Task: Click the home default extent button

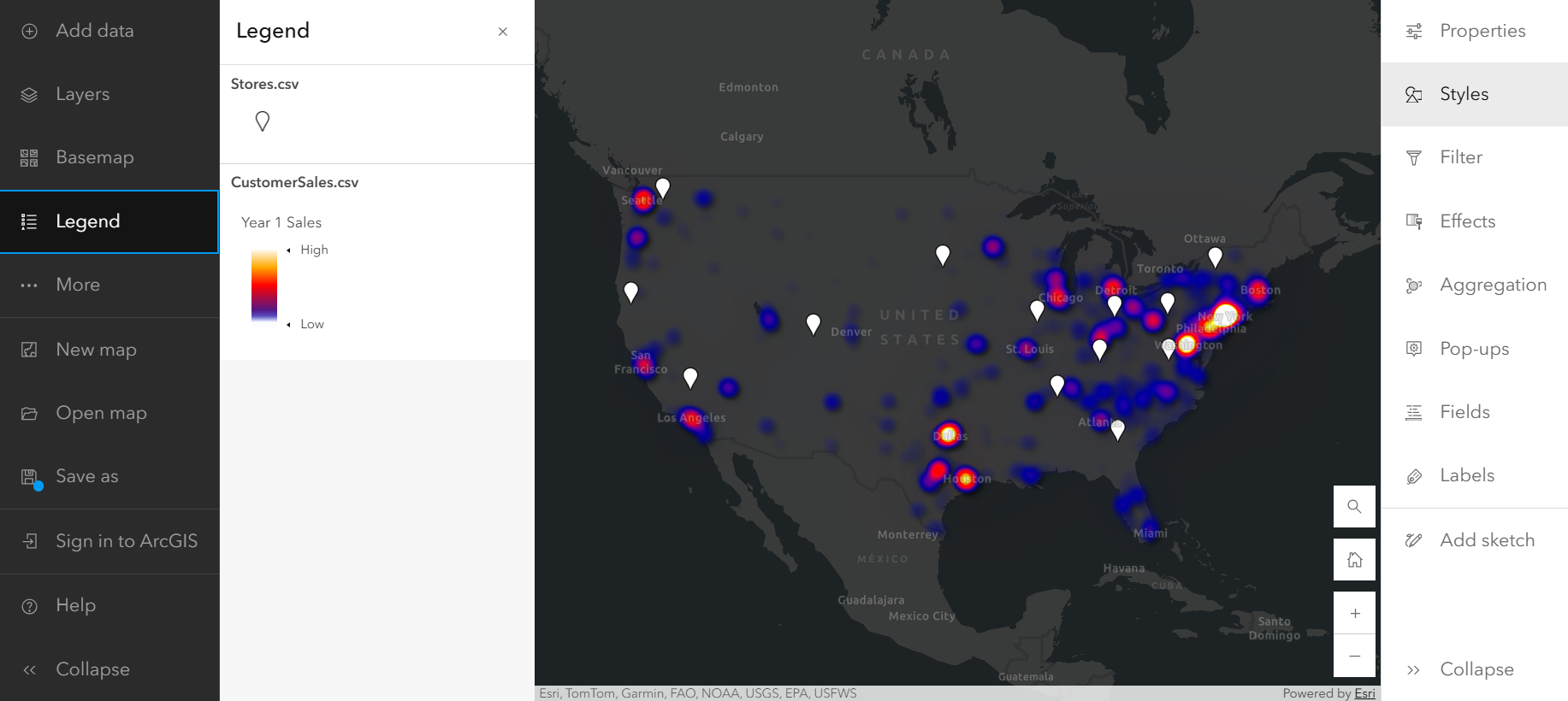Action: click(x=1354, y=560)
